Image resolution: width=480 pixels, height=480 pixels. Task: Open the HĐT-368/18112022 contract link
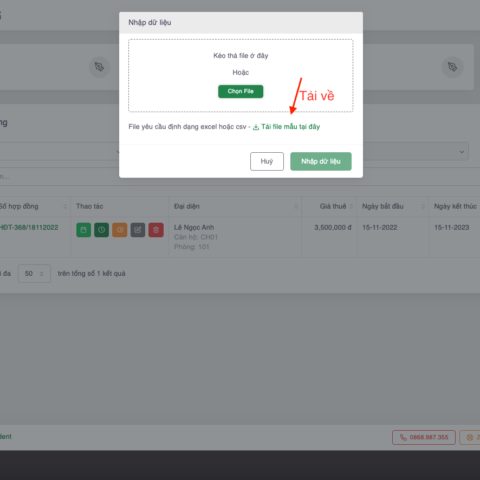pyautogui.click(x=29, y=227)
